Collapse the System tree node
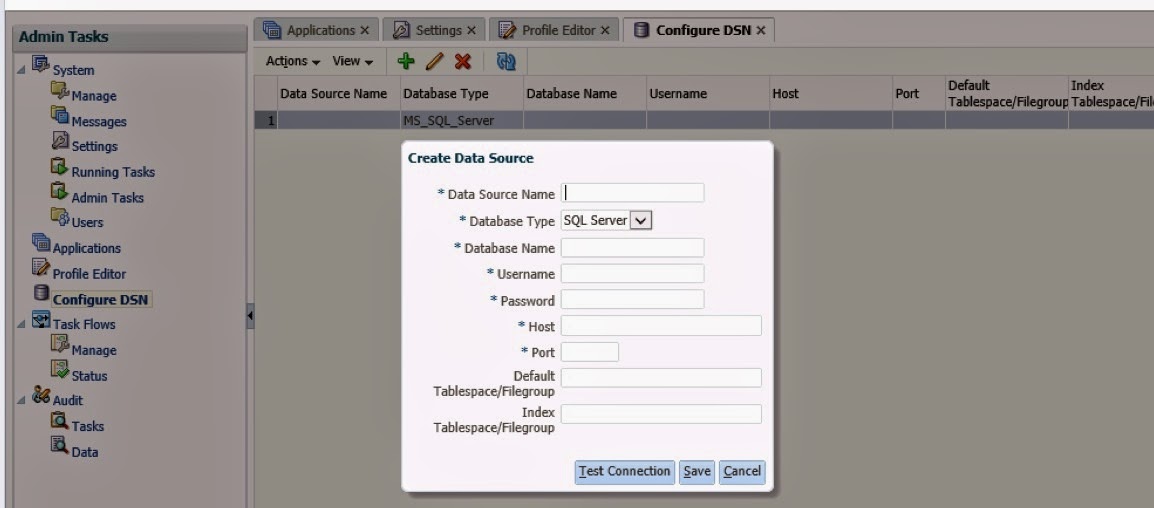 point(21,71)
